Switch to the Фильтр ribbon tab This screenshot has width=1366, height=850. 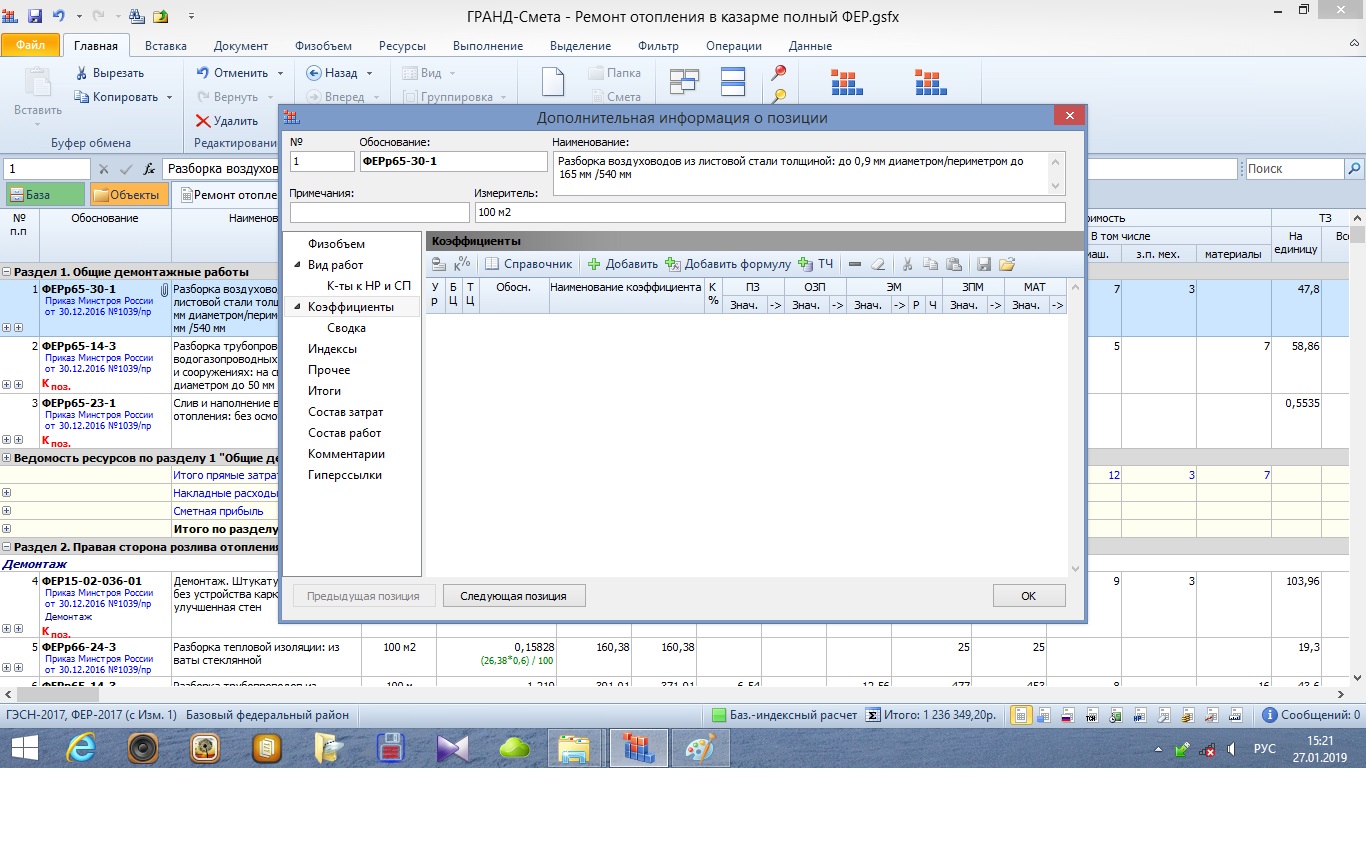657,46
